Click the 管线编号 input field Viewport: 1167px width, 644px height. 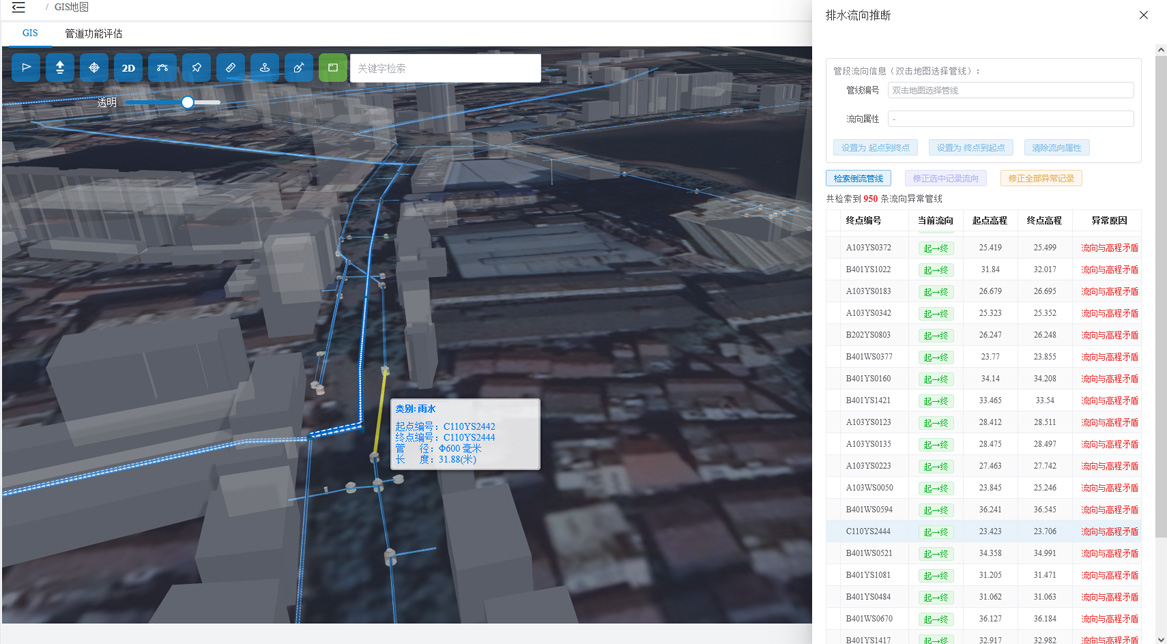pos(1011,90)
